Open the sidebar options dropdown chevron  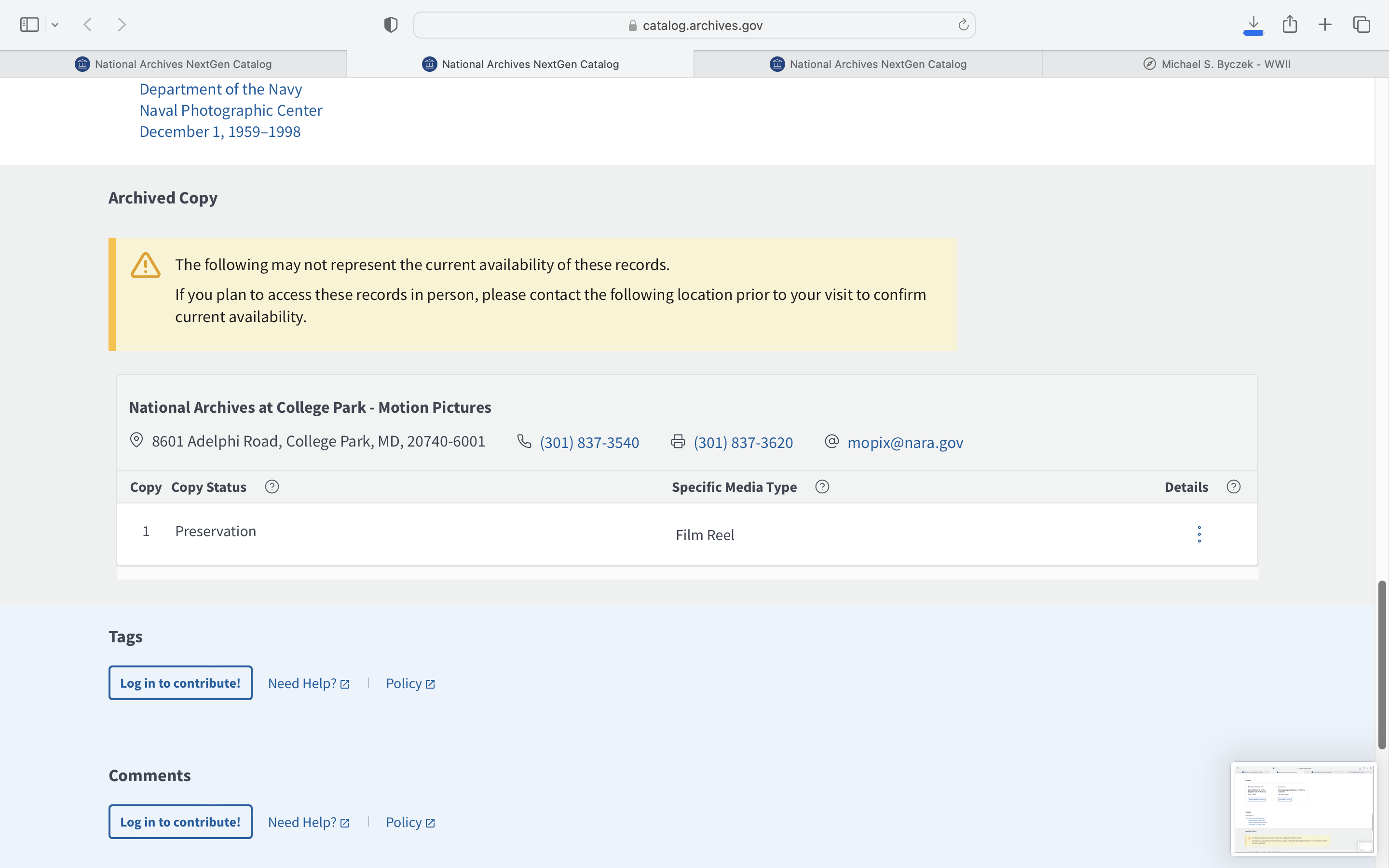click(x=55, y=25)
